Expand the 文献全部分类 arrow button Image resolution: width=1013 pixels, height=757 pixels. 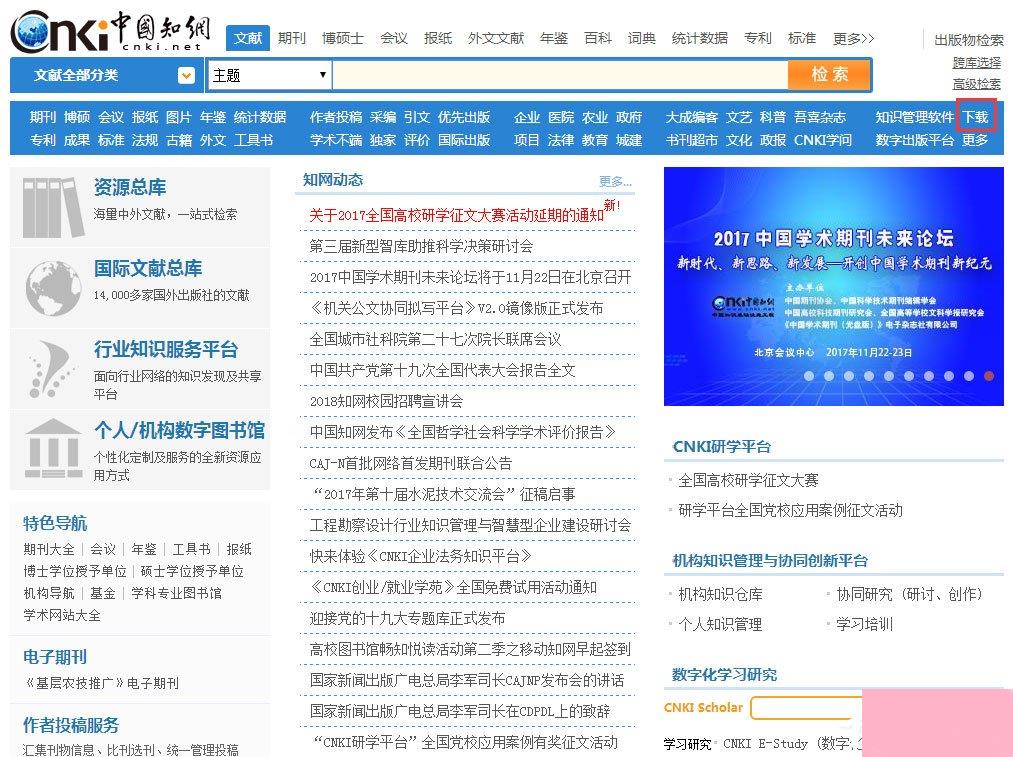[186, 76]
